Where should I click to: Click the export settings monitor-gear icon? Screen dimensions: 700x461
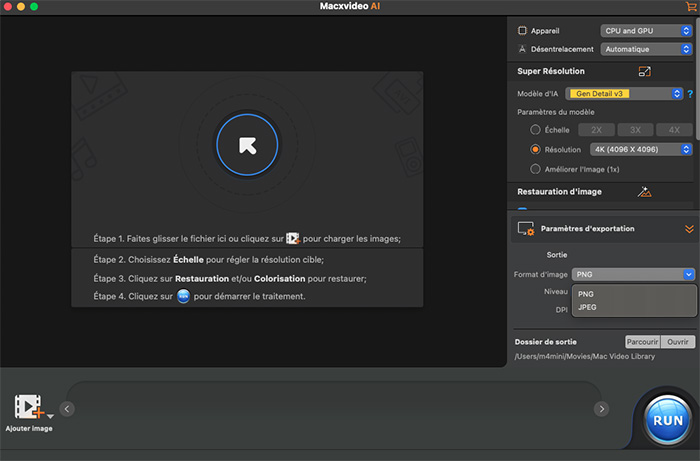(525, 228)
